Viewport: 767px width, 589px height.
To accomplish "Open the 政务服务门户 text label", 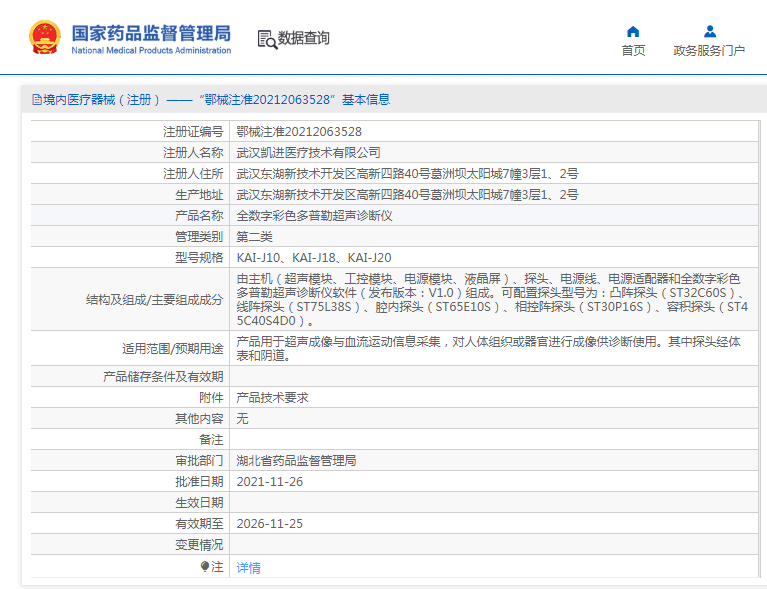I will pyautogui.click(x=709, y=51).
